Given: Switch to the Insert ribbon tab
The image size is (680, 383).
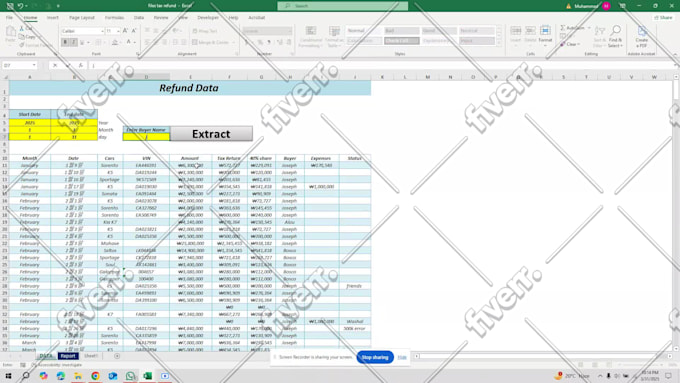Looking at the screenshot, I should coord(52,18).
